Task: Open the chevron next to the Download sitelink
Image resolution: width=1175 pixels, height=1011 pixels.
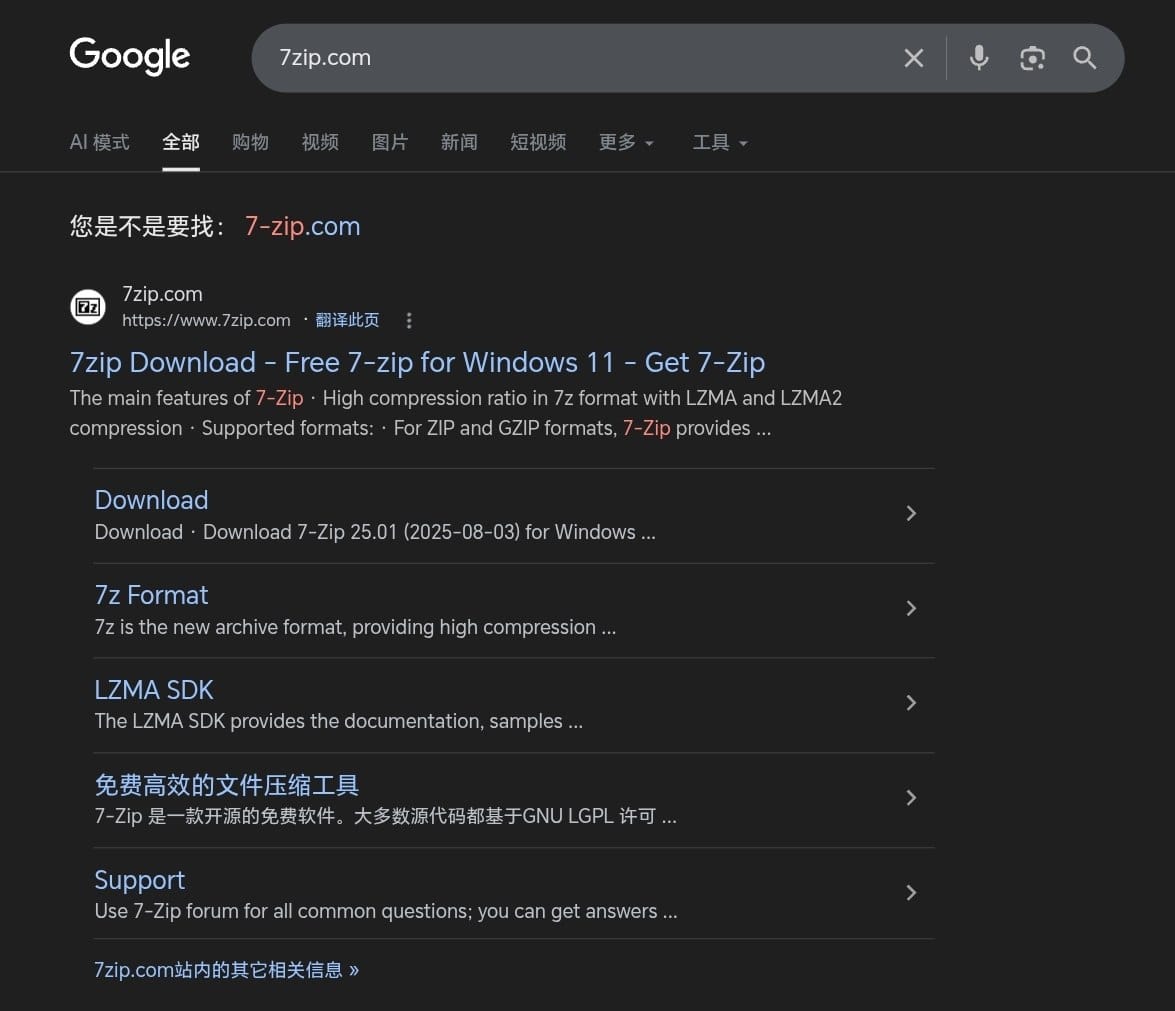Action: click(911, 513)
